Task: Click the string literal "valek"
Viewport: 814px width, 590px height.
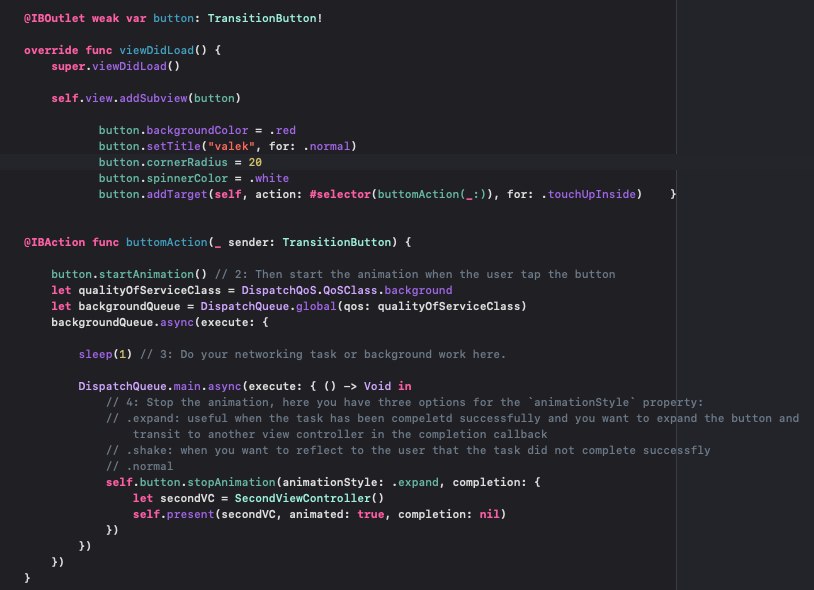Action: (x=231, y=146)
